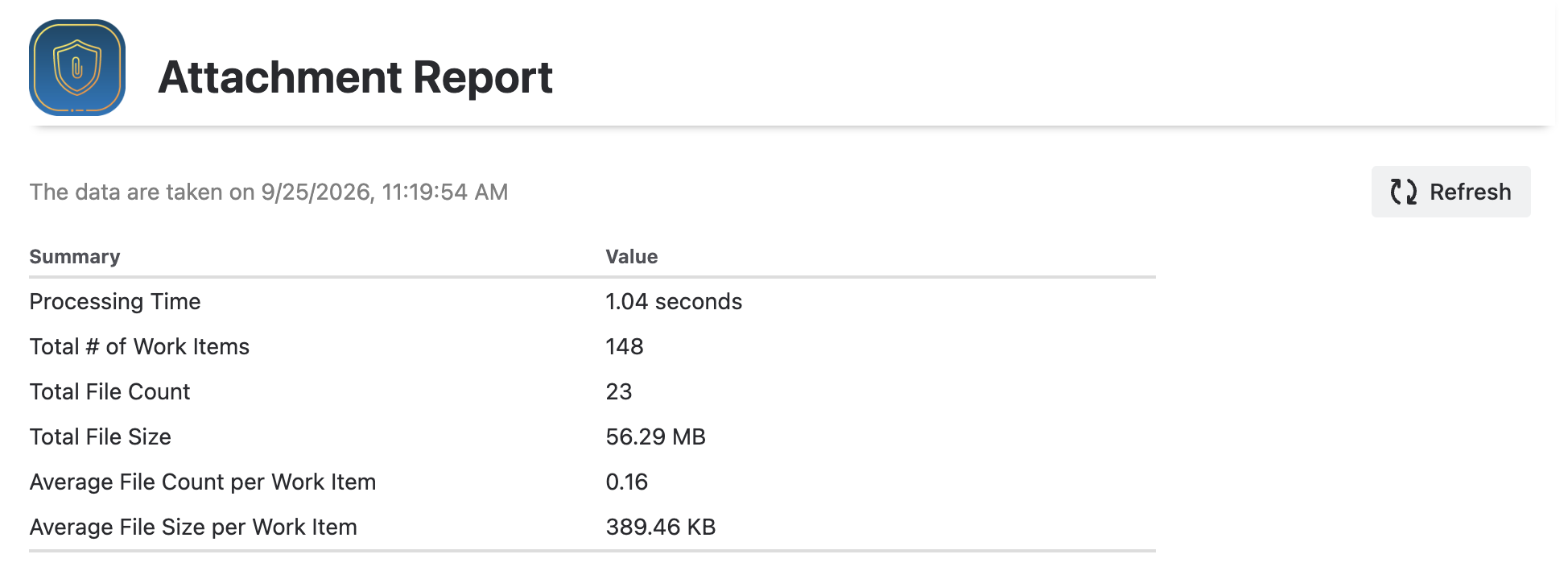The width and height of the screenshot is (1568, 575).
Task: Click the paperclip inside the shield logo
Action: pyautogui.click(x=77, y=68)
